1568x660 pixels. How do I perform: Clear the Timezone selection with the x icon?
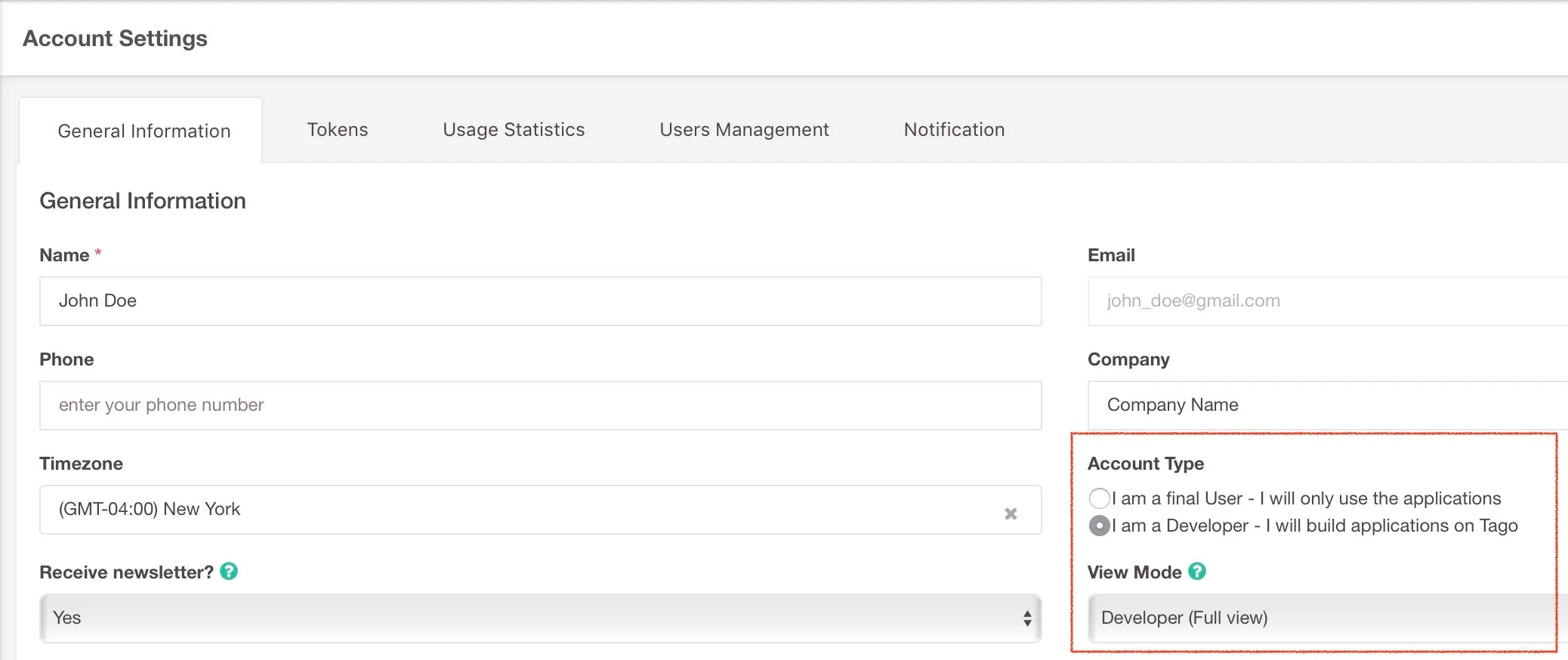pos(1011,514)
